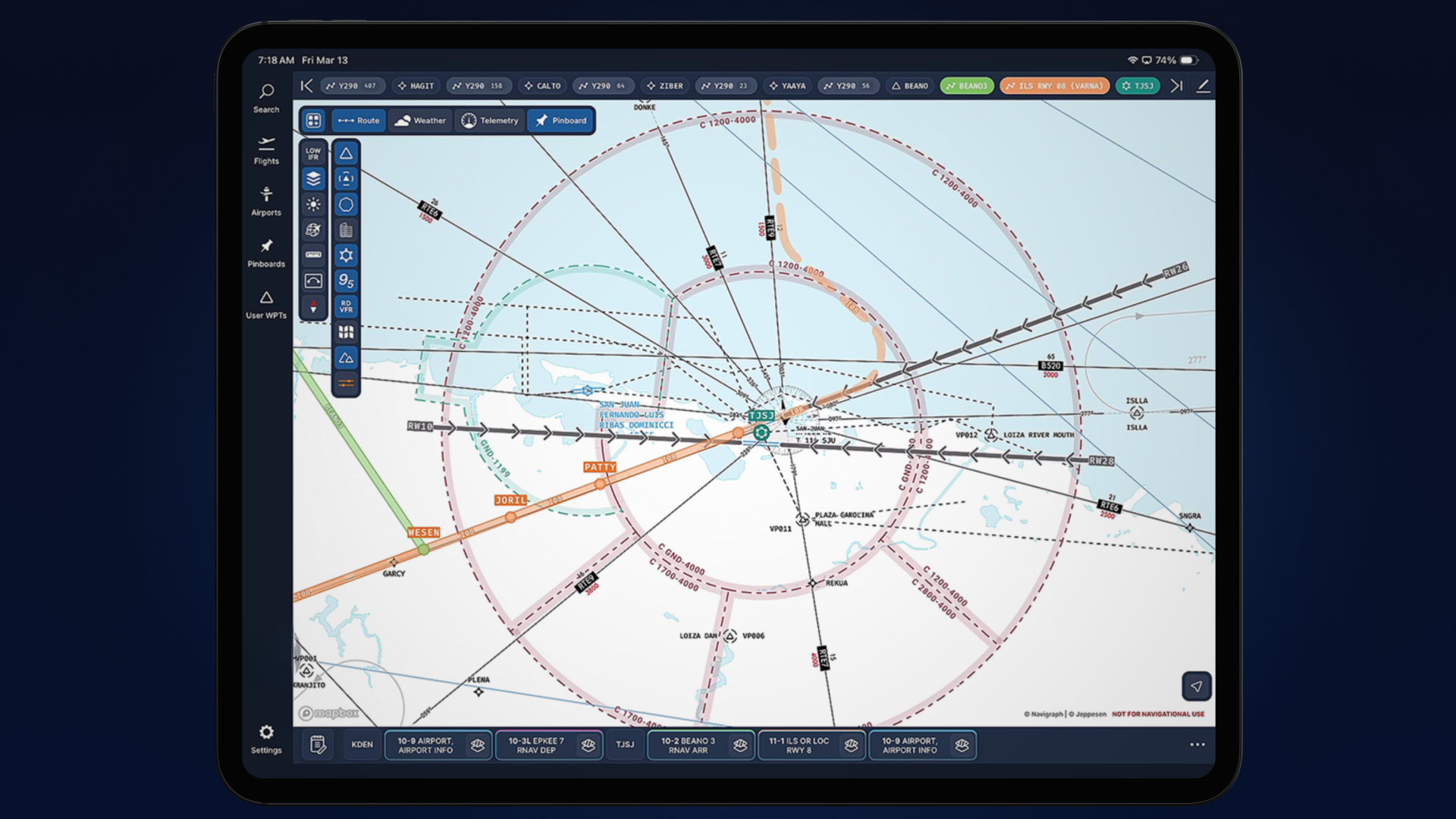The height and width of the screenshot is (819, 1456).
Task: Select the BEANO3 arrival route chip
Action: pyautogui.click(x=967, y=86)
